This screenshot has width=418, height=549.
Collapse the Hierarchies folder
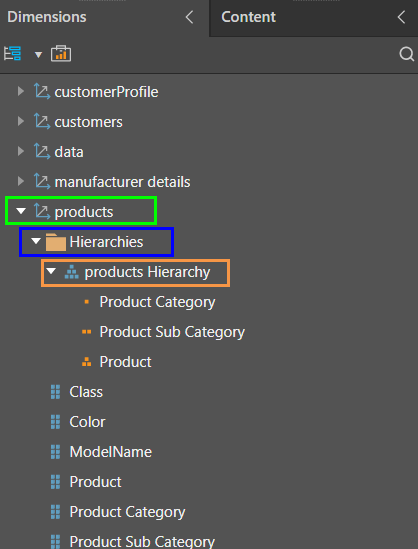click(36, 241)
